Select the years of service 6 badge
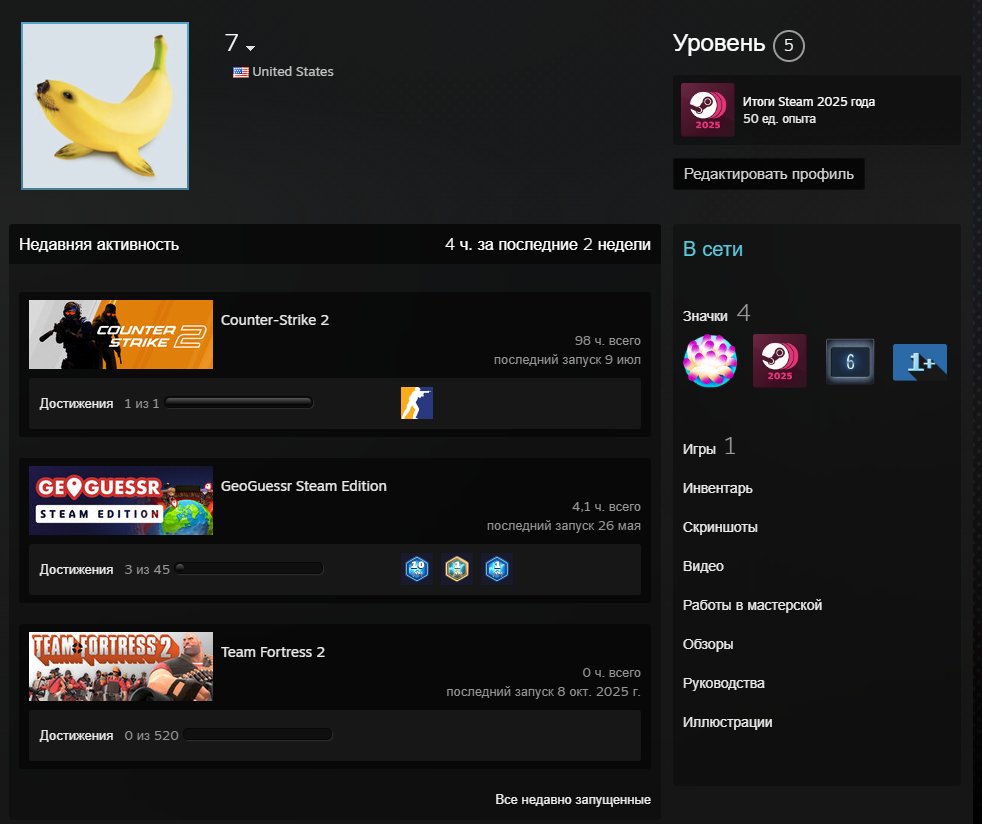Viewport: 982px width, 824px height. tap(850, 361)
